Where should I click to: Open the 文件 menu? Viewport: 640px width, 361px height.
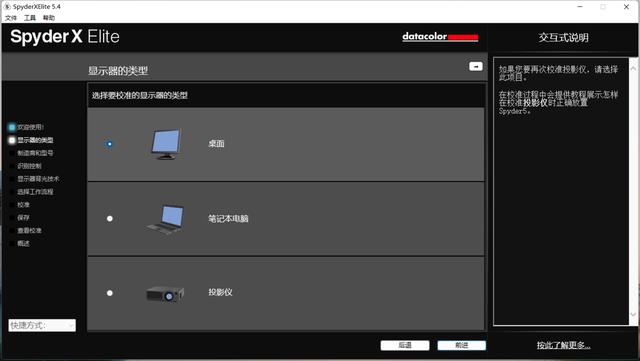point(11,18)
